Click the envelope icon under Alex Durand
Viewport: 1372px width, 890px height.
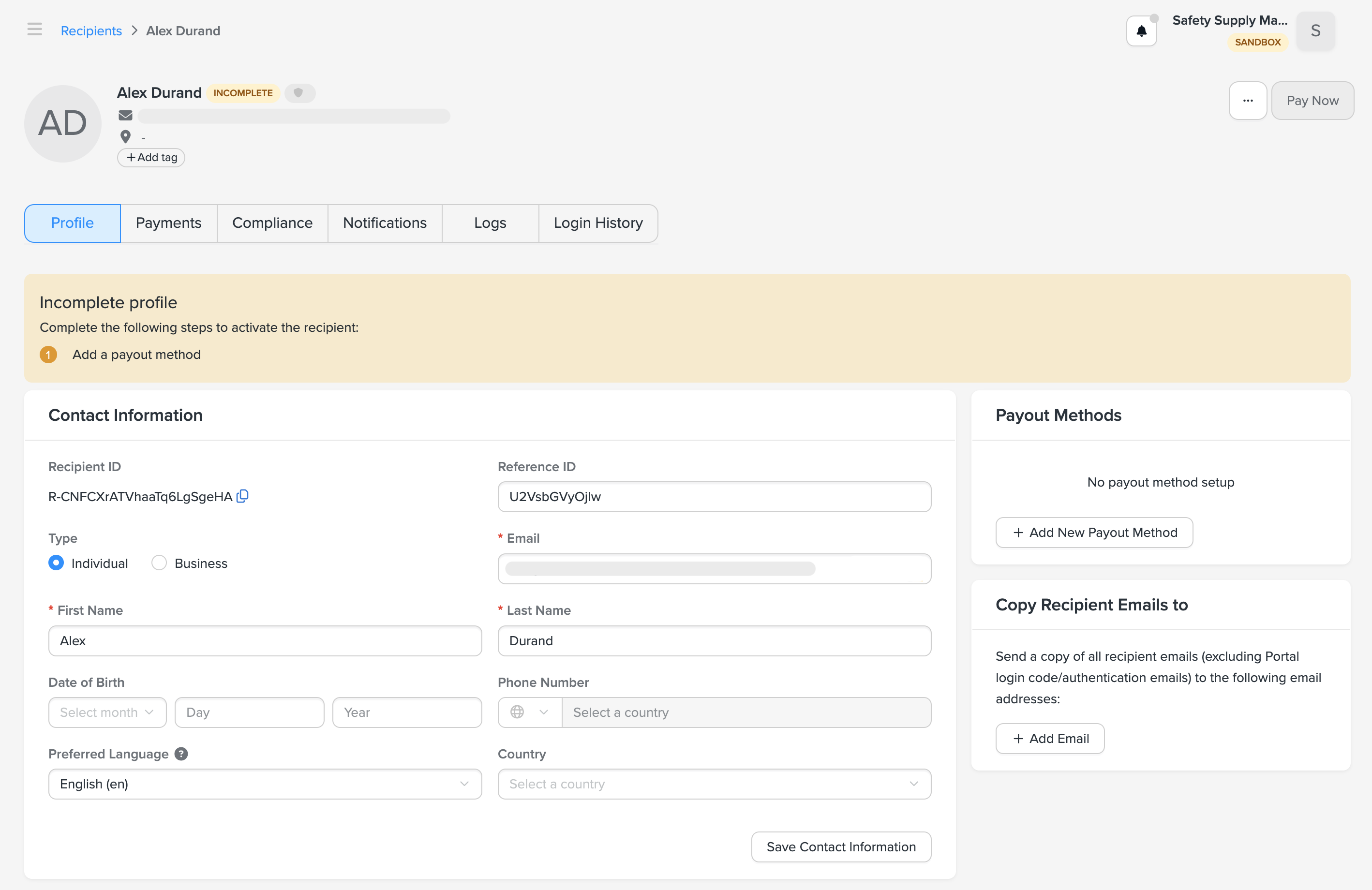coord(125,115)
